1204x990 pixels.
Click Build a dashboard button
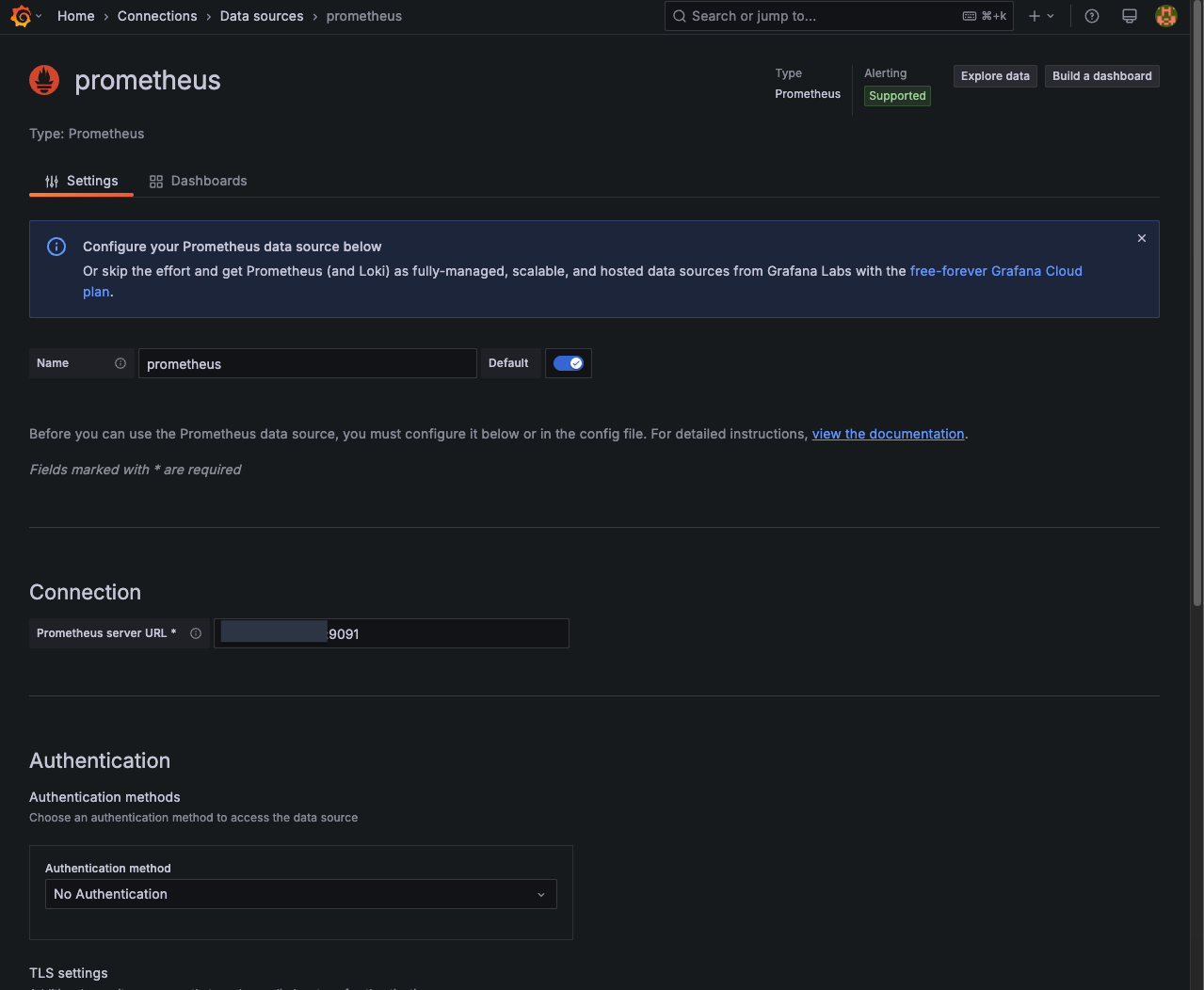1101,76
